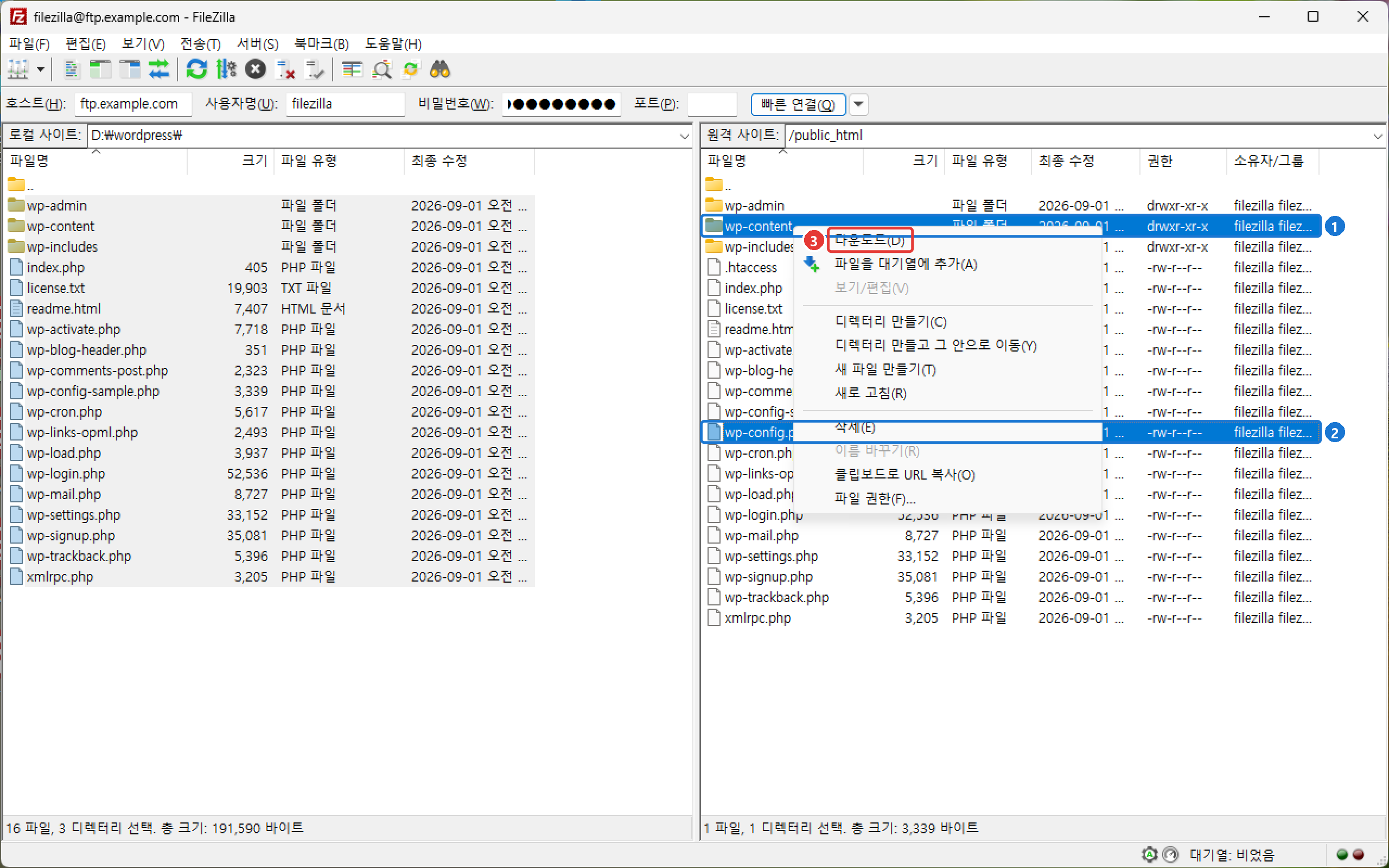Open directory listing filters icon
1389x868 pixels.
tap(352, 69)
